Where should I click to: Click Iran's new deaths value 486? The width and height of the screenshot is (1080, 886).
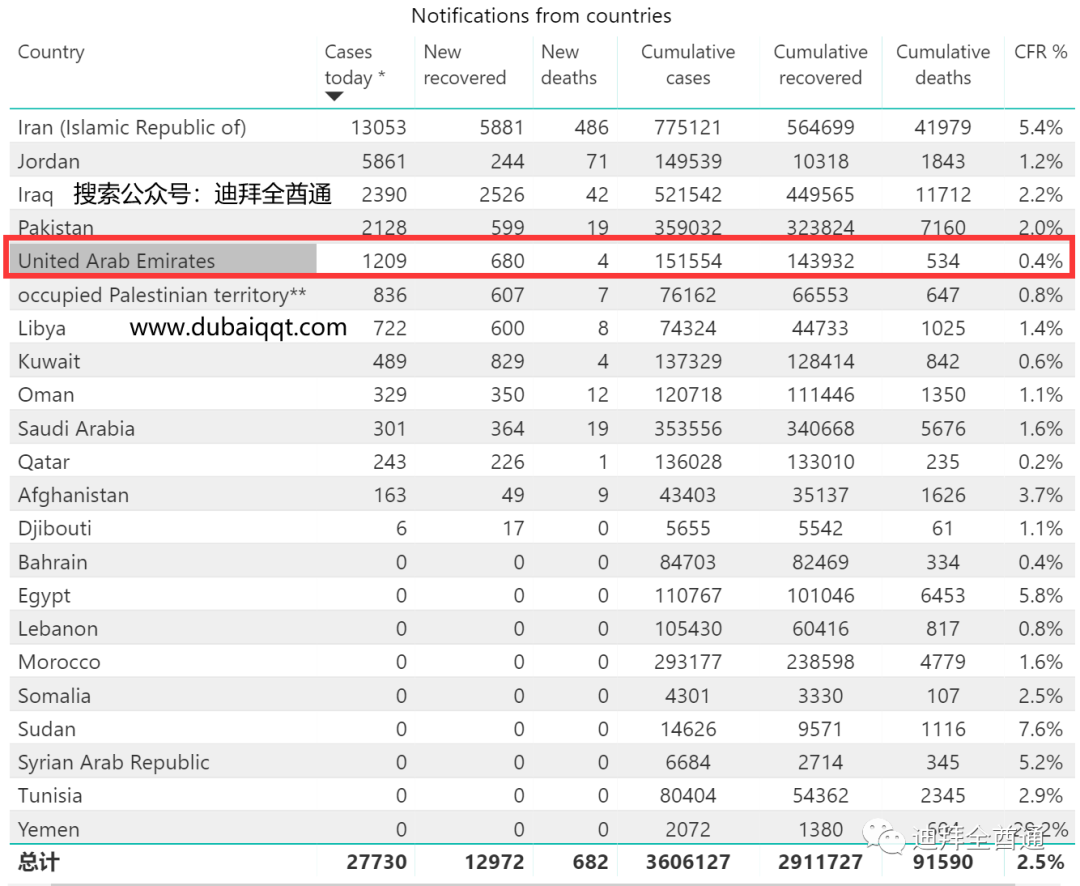[x=592, y=127]
